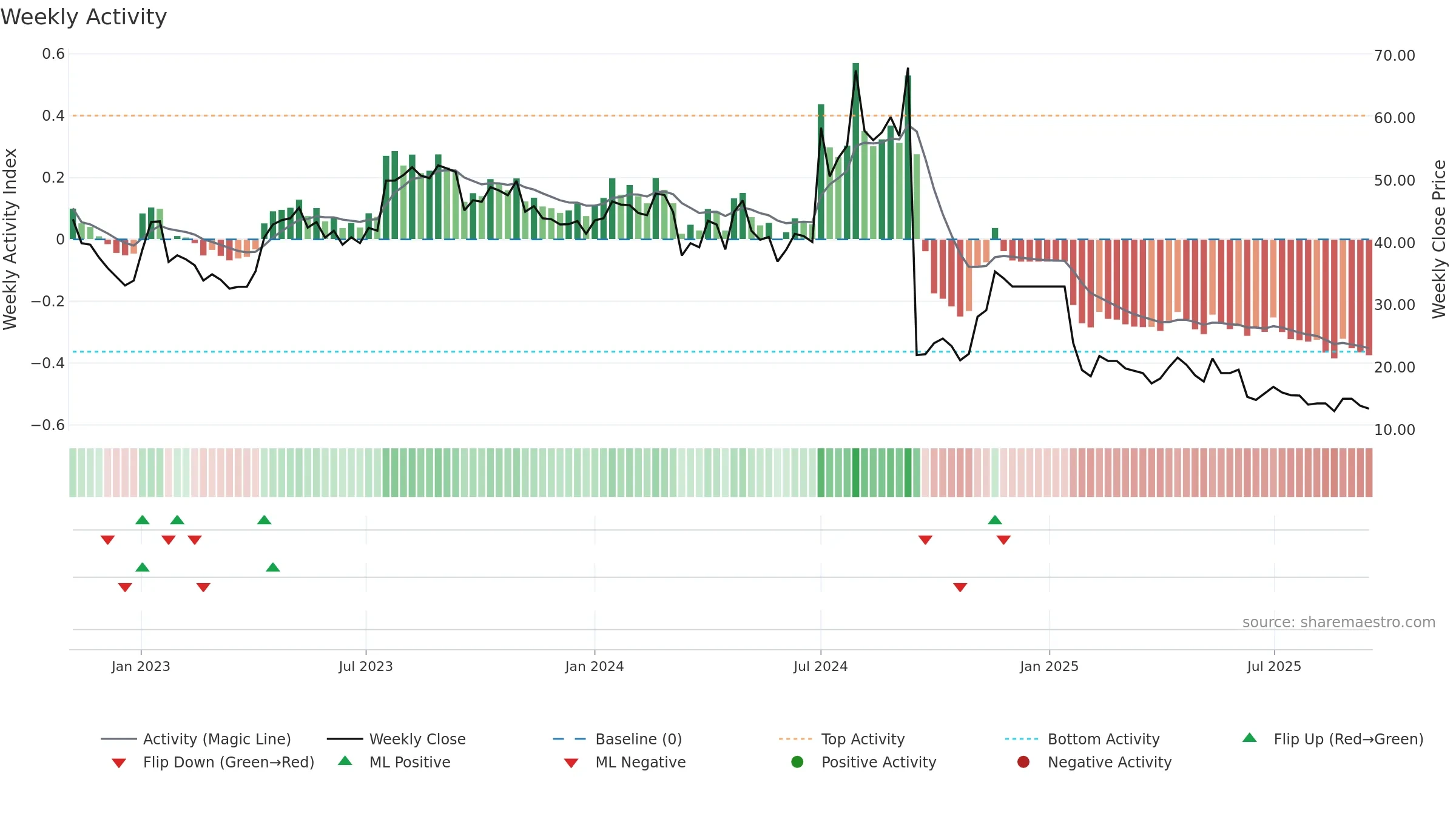Click the last flip-up marker in late 2024
This screenshot has width=1456, height=819.
coord(995,520)
